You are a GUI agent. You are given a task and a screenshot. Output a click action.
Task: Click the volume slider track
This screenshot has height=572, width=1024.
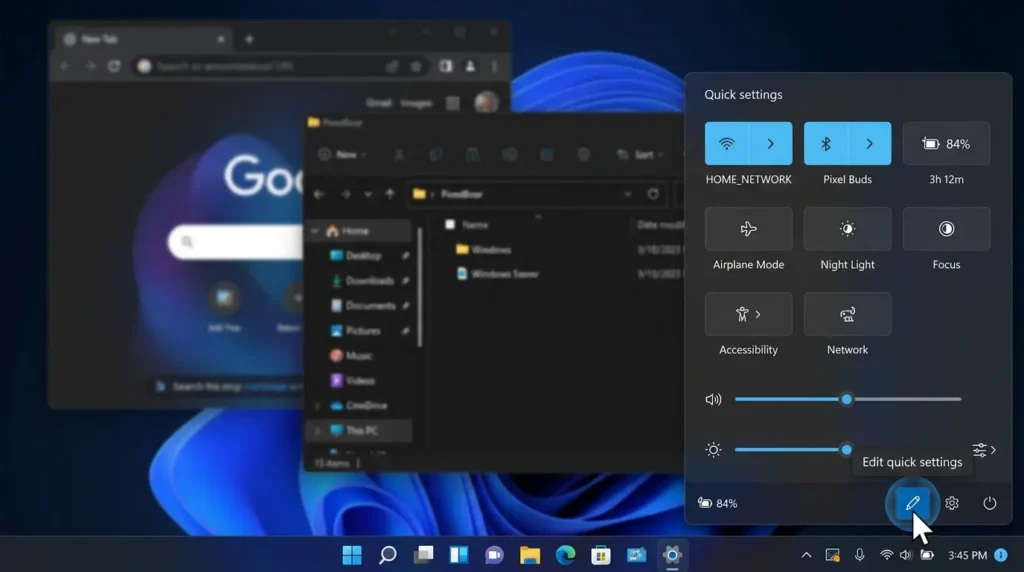(848, 399)
